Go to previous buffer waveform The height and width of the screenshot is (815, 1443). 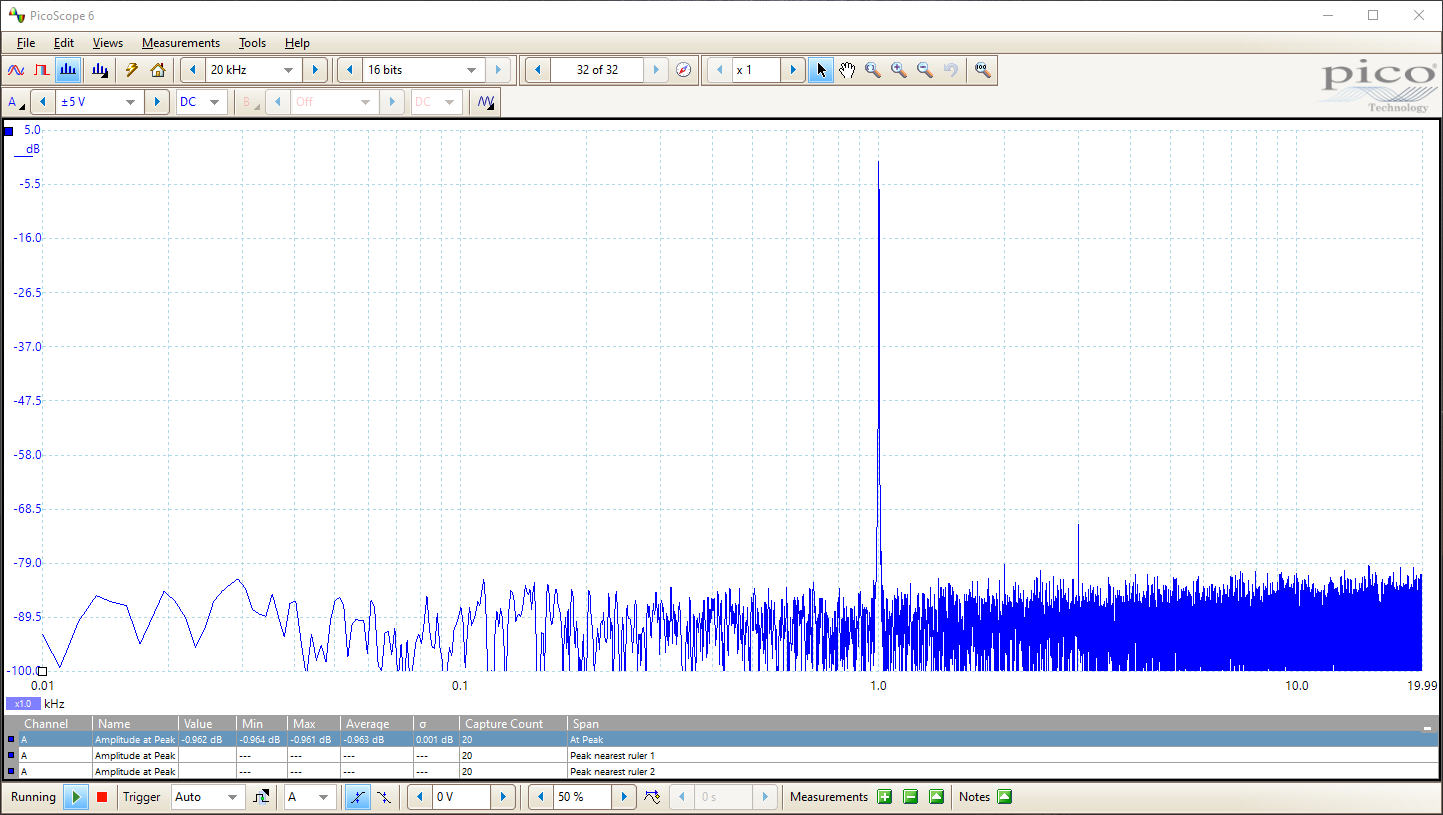click(537, 70)
